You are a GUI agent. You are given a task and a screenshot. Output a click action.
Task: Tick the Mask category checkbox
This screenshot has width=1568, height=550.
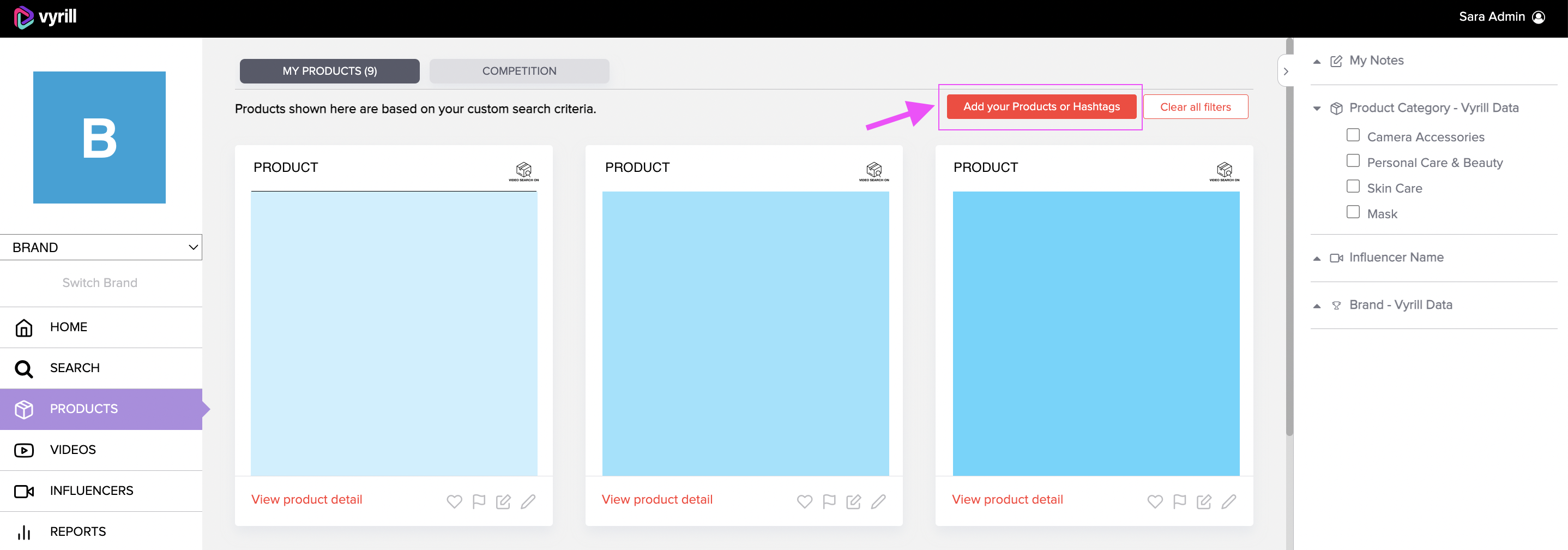tap(1353, 212)
